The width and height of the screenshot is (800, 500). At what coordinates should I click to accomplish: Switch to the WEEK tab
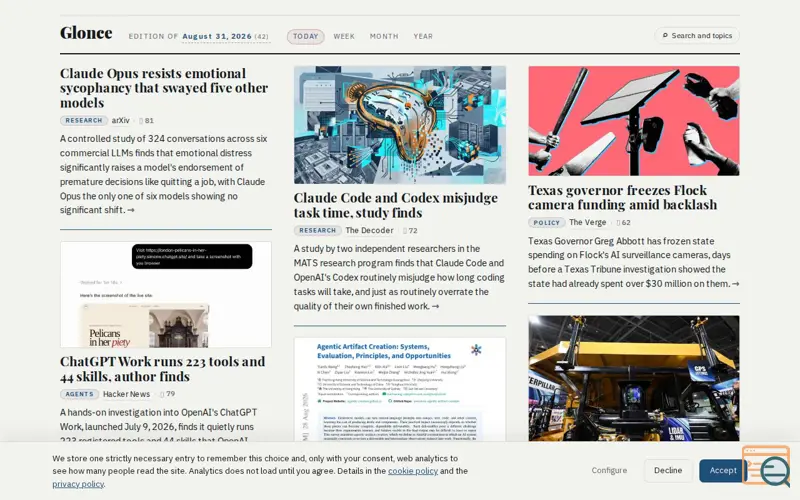tap(344, 36)
